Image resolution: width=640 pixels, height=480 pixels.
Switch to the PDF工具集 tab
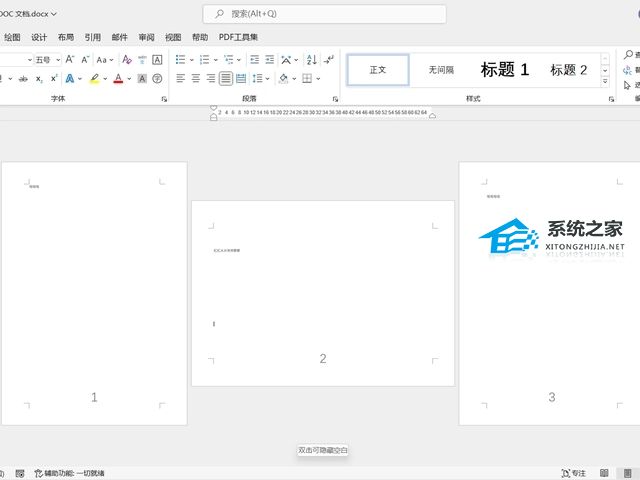point(238,37)
